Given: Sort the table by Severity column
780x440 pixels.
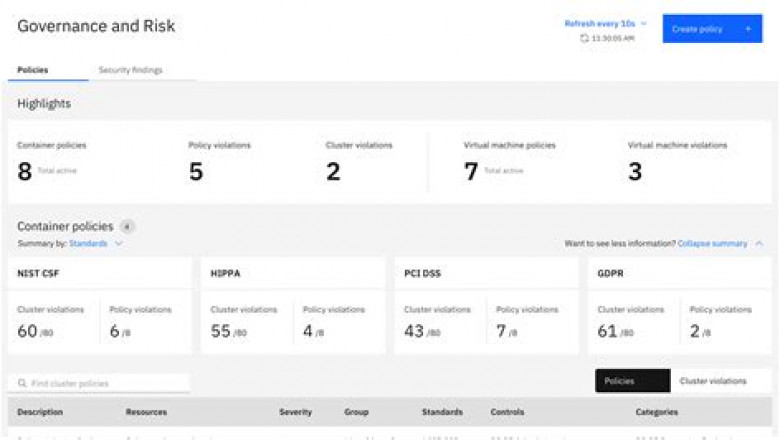Looking at the screenshot, I should pyautogui.click(x=295, y=412).
